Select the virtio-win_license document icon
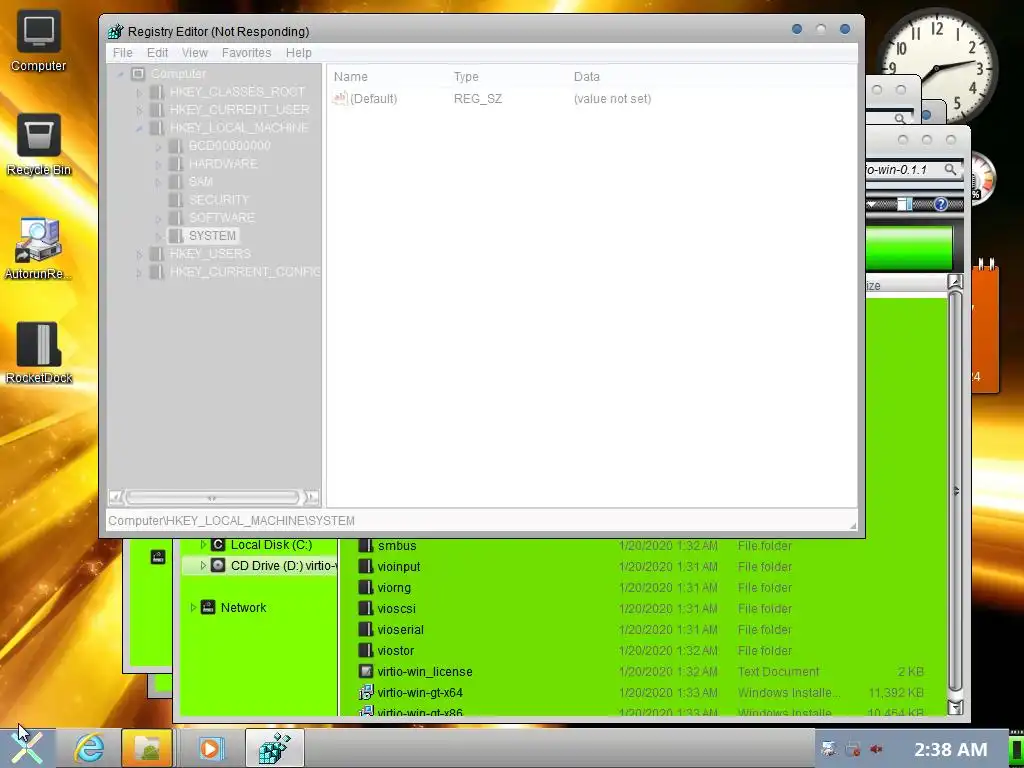 tap(366, 671)
